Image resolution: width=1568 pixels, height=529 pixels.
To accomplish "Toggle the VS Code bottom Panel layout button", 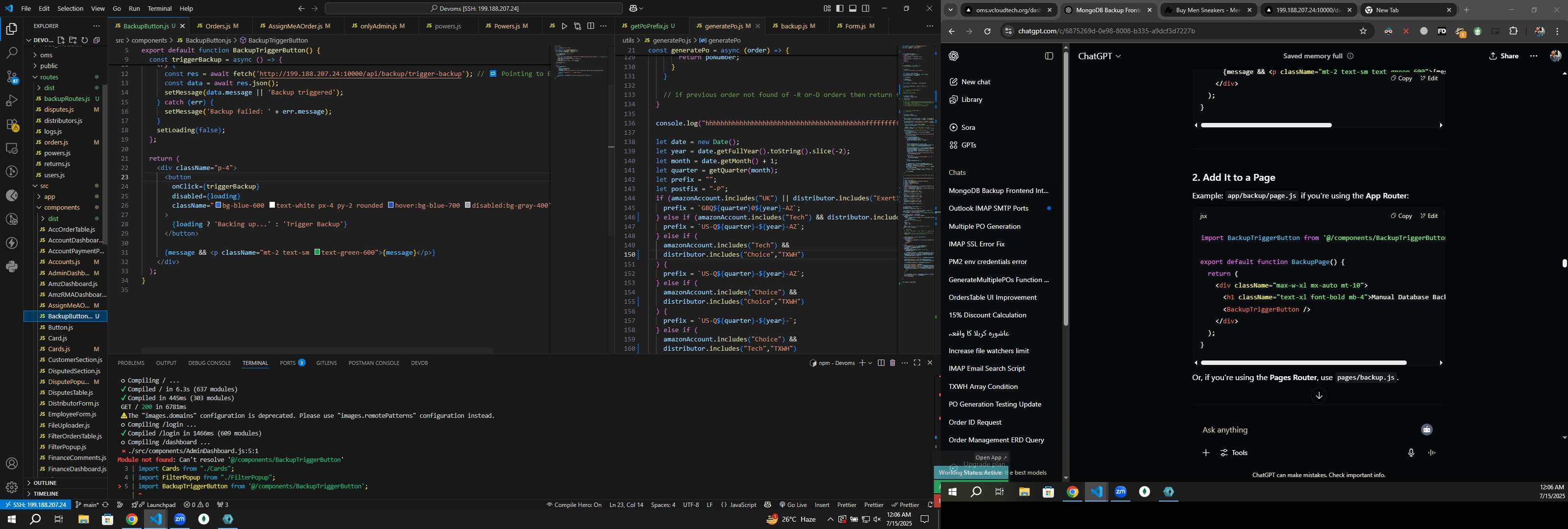I will click(853, 8).
